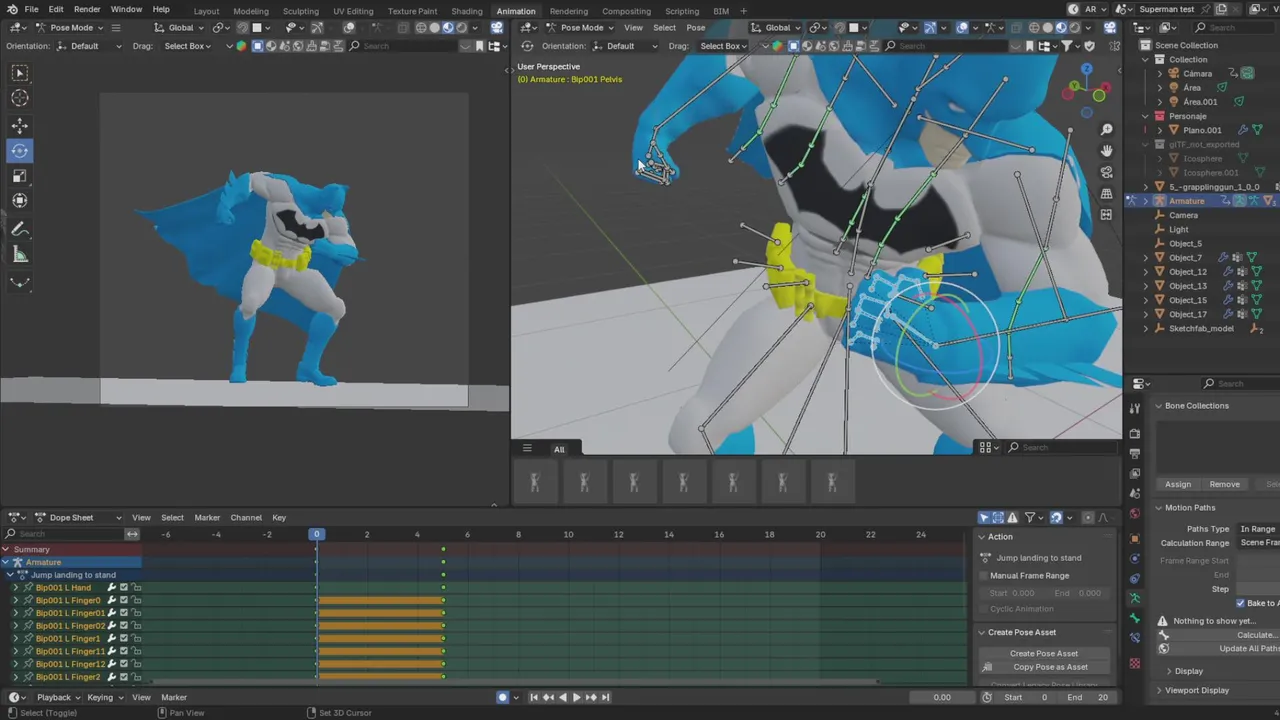Toggle auto keying record button in timeline

coord(503,697)
